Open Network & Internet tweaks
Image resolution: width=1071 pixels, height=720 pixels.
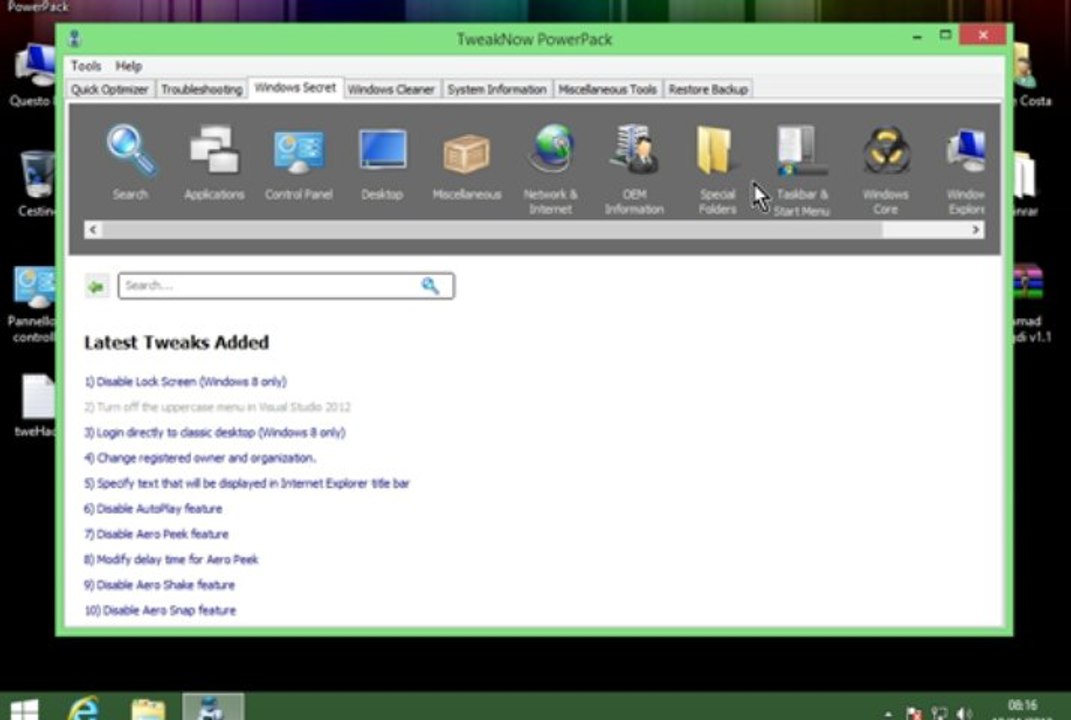pyautogui.click(x=551, y=169)
